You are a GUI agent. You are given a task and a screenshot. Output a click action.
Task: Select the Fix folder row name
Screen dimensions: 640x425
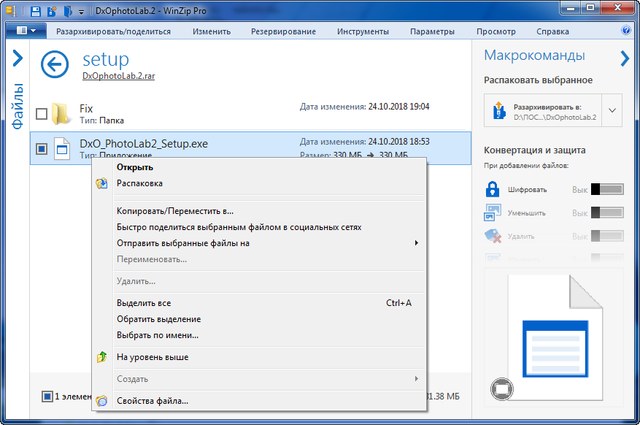(86, 109)
